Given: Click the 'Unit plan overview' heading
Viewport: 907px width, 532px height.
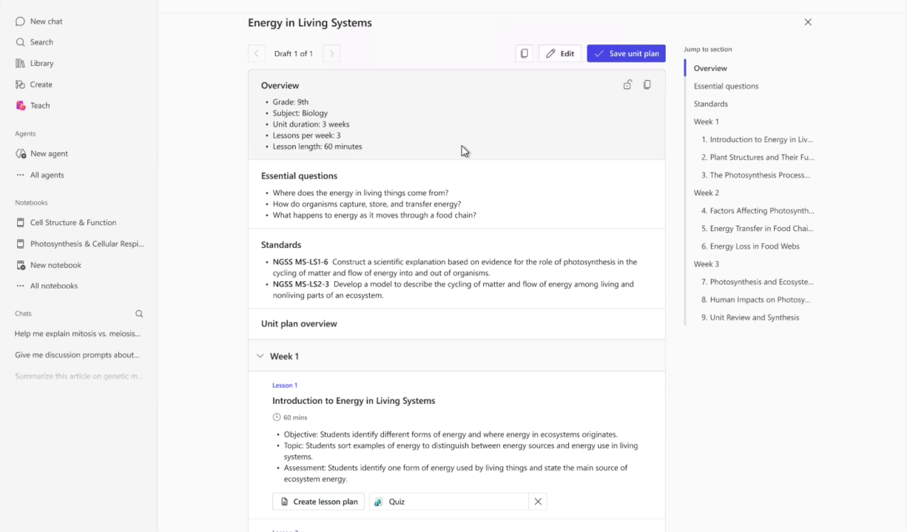Looking at the screenshot, I should [x=298, y=324].
